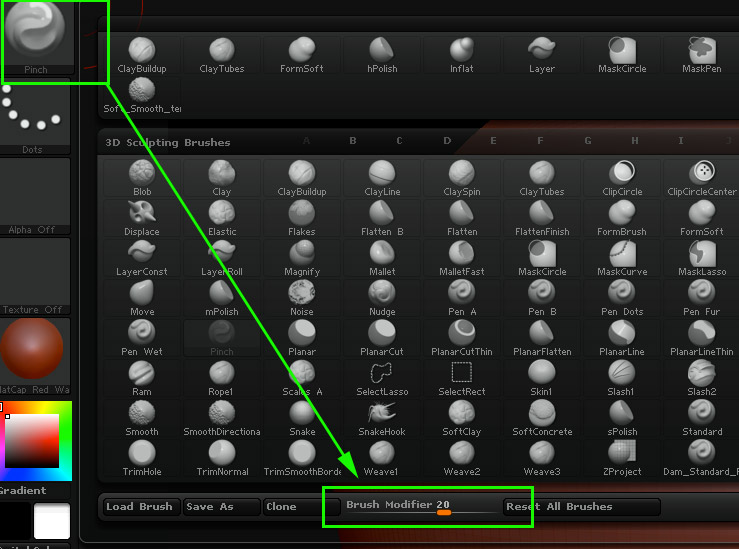Select the Pen Wet brush
This screenshot has width=739, height=549.
pos(142,338)
